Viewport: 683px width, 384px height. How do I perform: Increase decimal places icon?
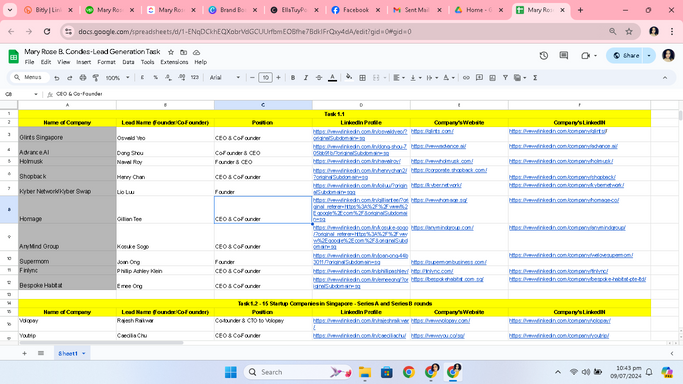[182, 77]
